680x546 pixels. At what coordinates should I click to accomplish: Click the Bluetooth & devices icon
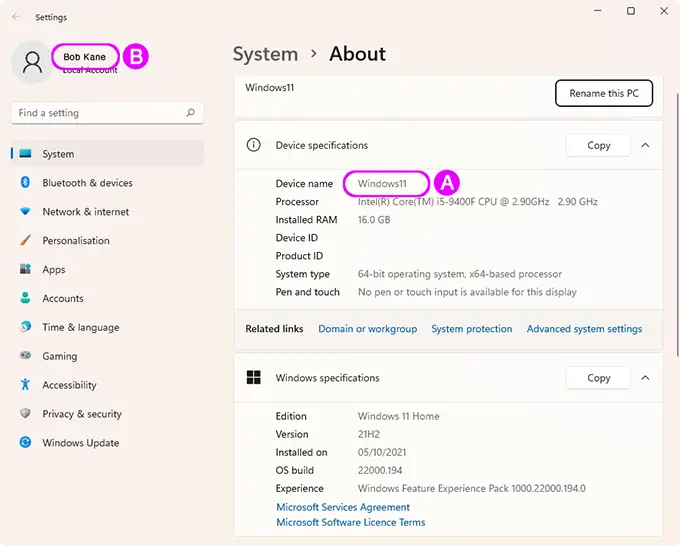click(x=26, y=182)
